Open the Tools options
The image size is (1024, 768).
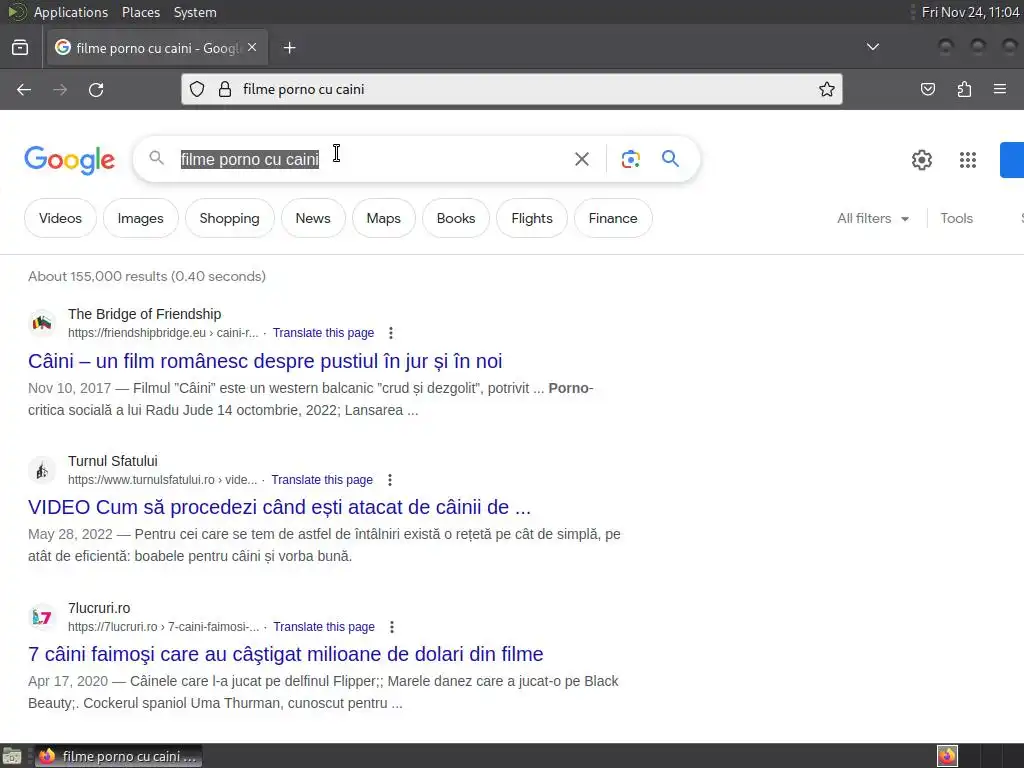click(956, 218)
